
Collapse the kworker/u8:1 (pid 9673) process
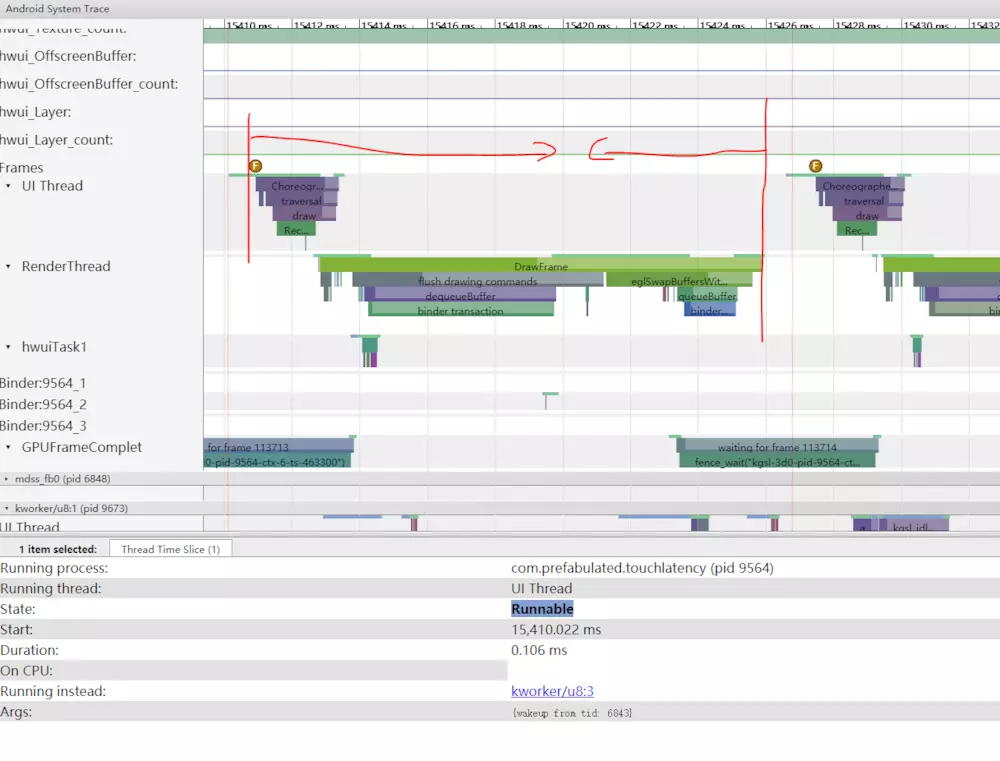tap(6, 508)
